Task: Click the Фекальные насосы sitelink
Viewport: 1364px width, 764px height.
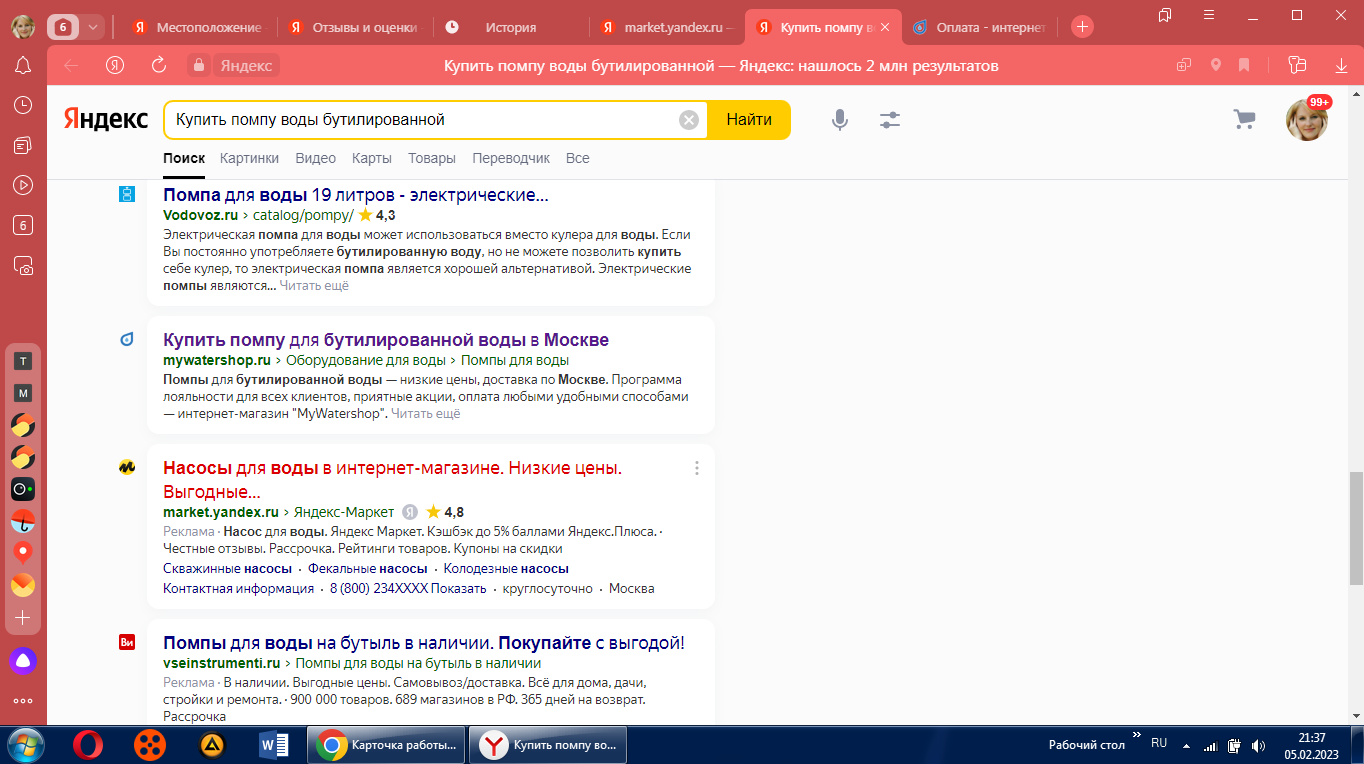Action: point(367,569)
